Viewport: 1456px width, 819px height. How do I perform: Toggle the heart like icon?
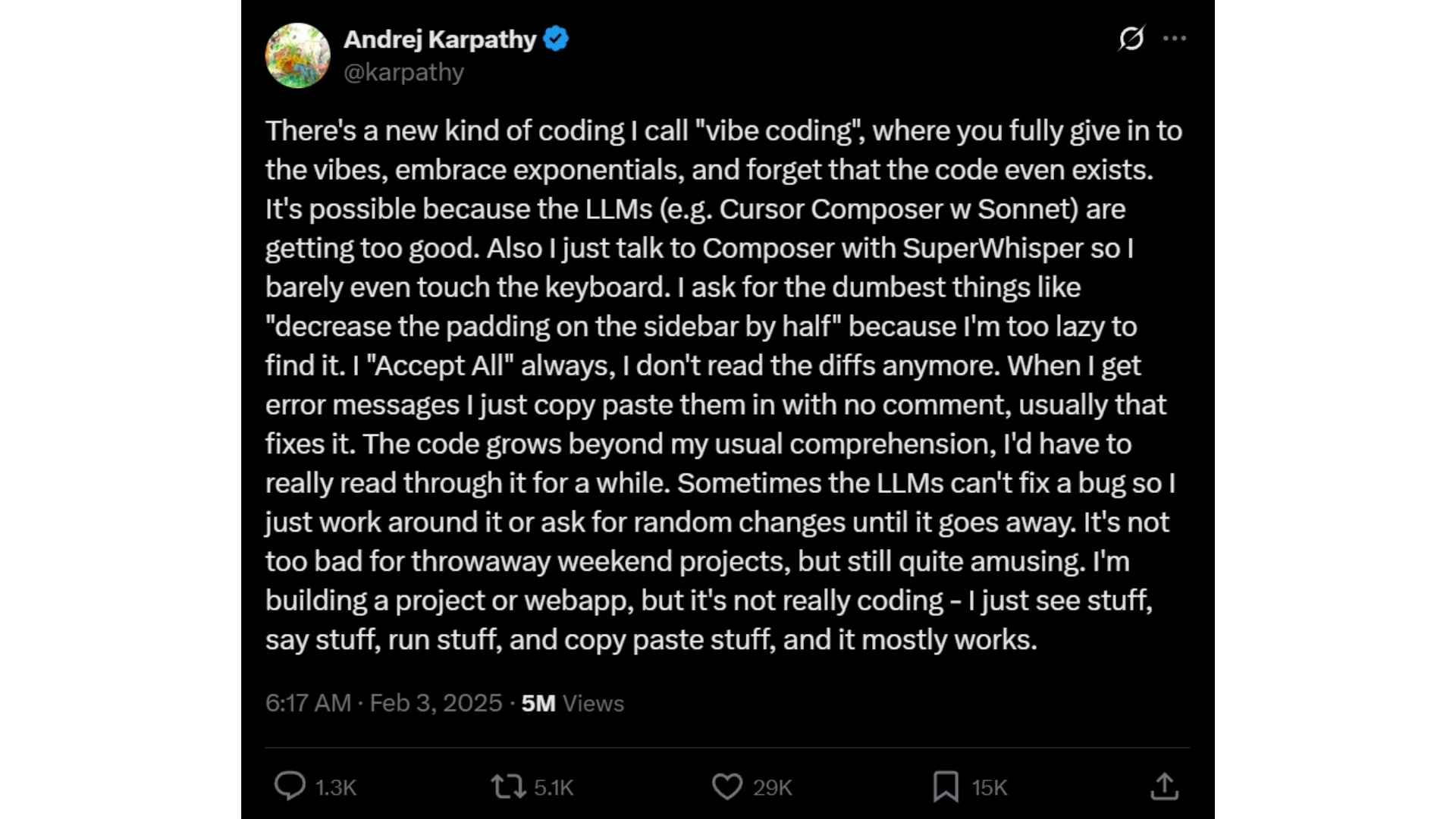(727, 786)
